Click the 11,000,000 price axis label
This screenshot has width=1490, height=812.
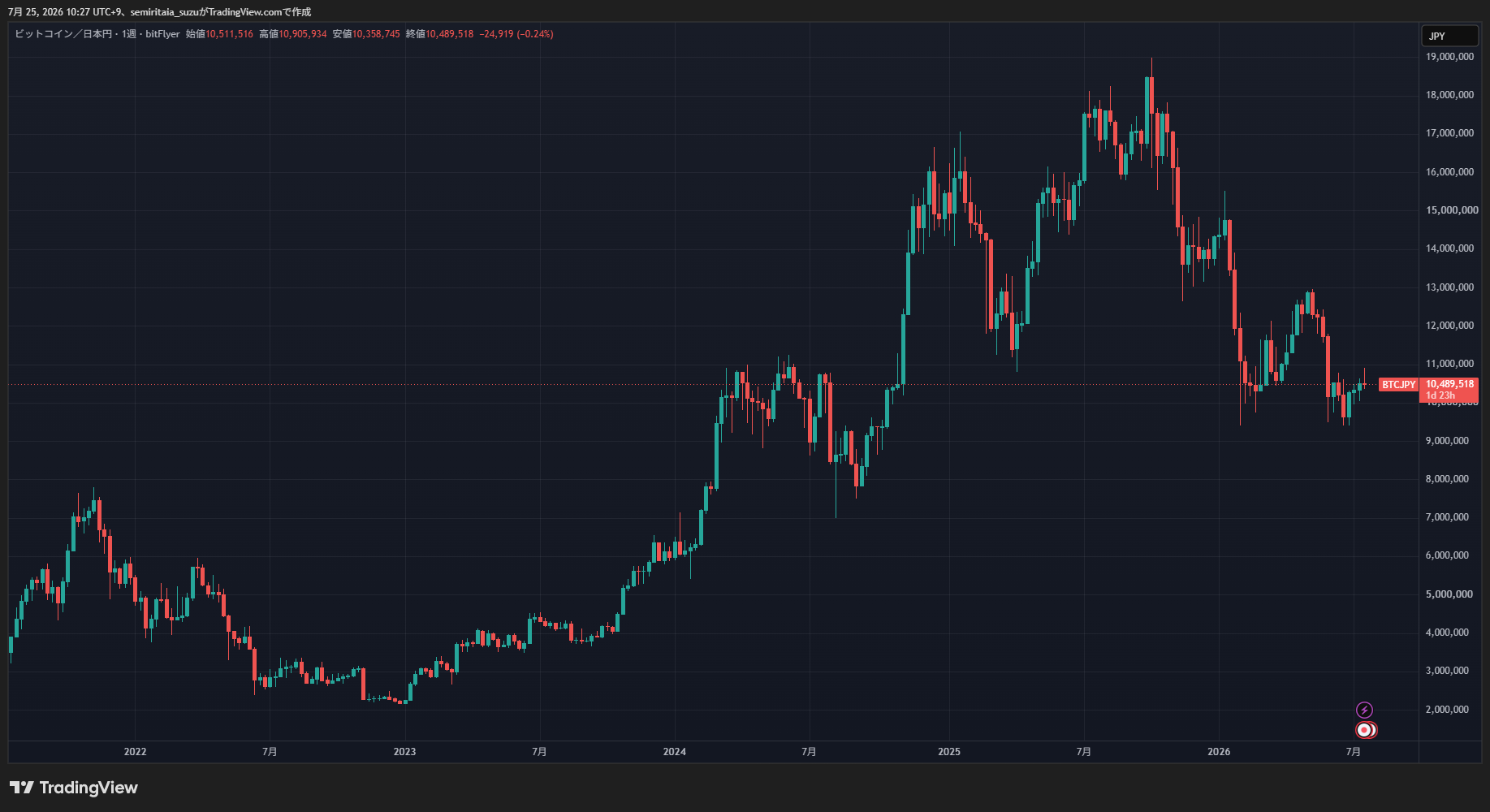coord(1449,364)
